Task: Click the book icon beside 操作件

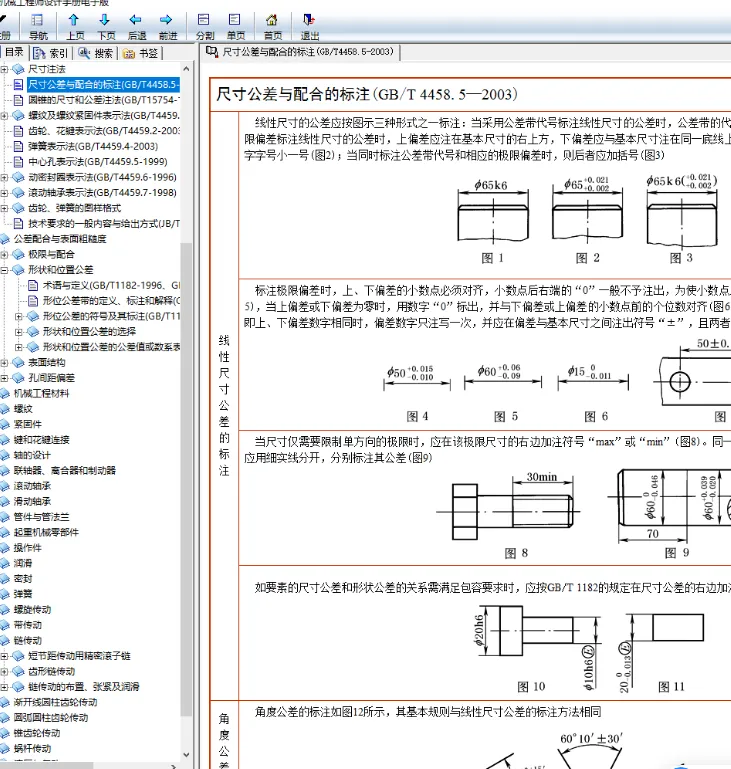Action: (5, 548)
